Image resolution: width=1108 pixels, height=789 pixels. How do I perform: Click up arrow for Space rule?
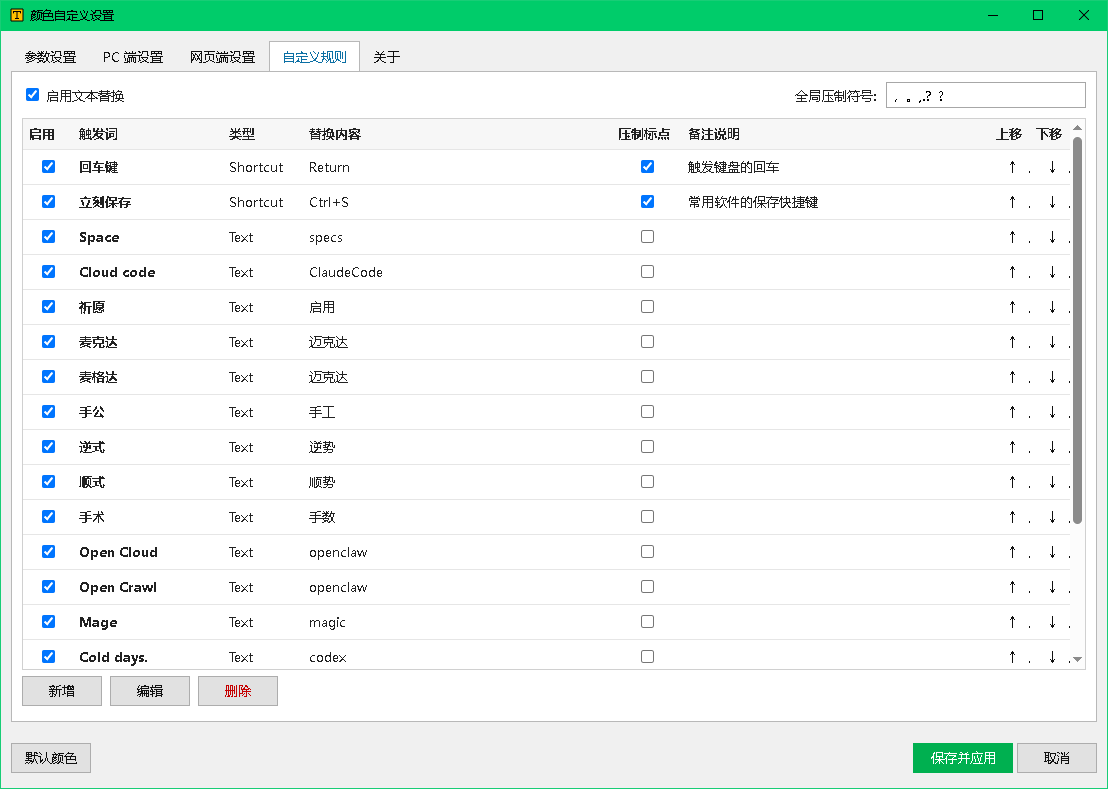click(1013, 237)
